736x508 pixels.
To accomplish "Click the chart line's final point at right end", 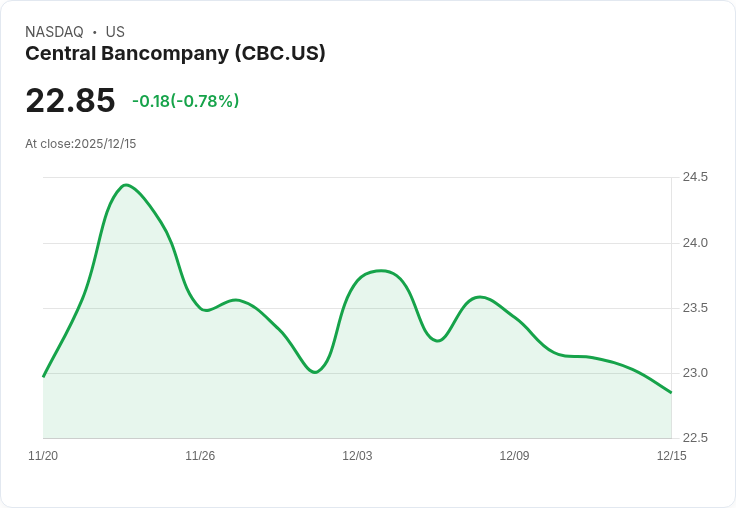I will (x=671, y=392).
